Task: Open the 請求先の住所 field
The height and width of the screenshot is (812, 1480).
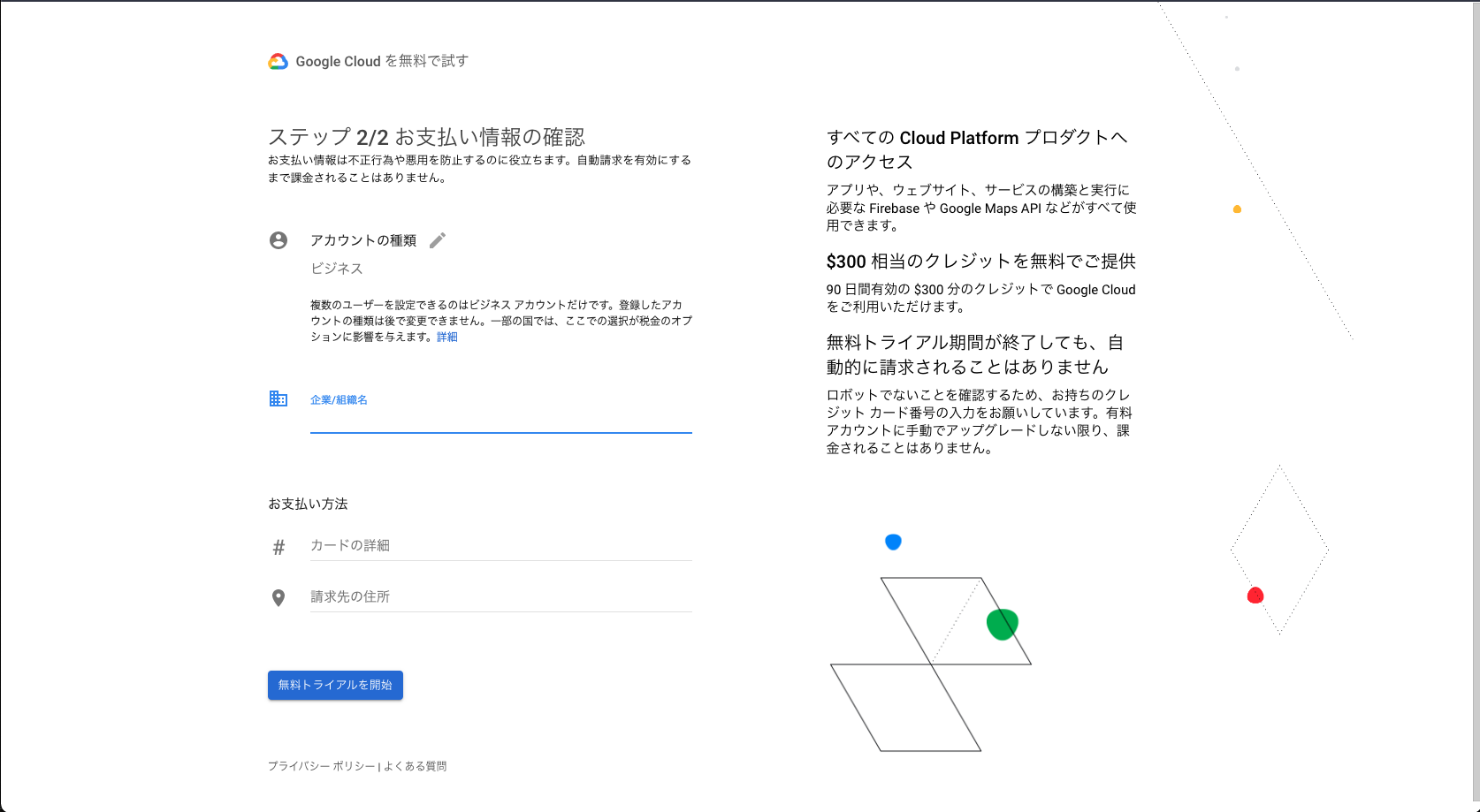Action: pos(501,597)
